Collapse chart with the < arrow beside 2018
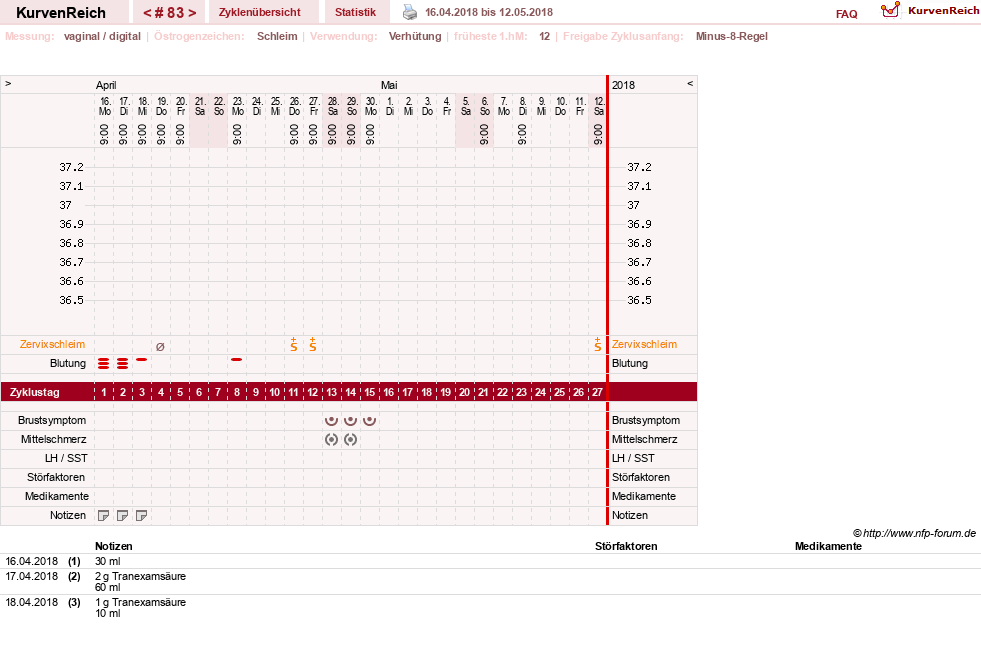981x653 pixels. pos(690,83)
